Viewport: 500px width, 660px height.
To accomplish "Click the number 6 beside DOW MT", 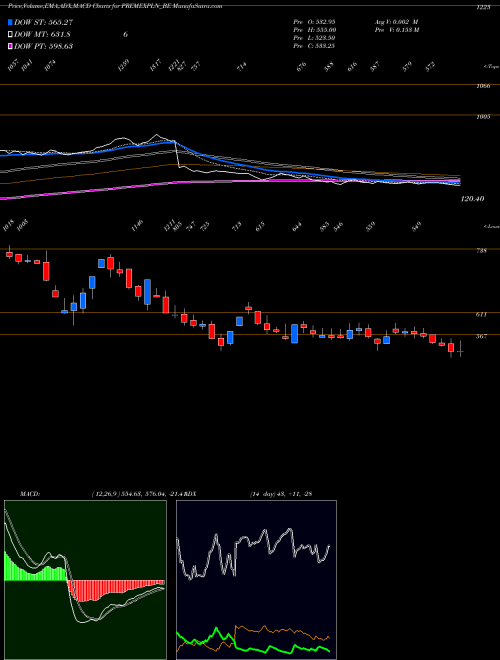I will (125, 34).
